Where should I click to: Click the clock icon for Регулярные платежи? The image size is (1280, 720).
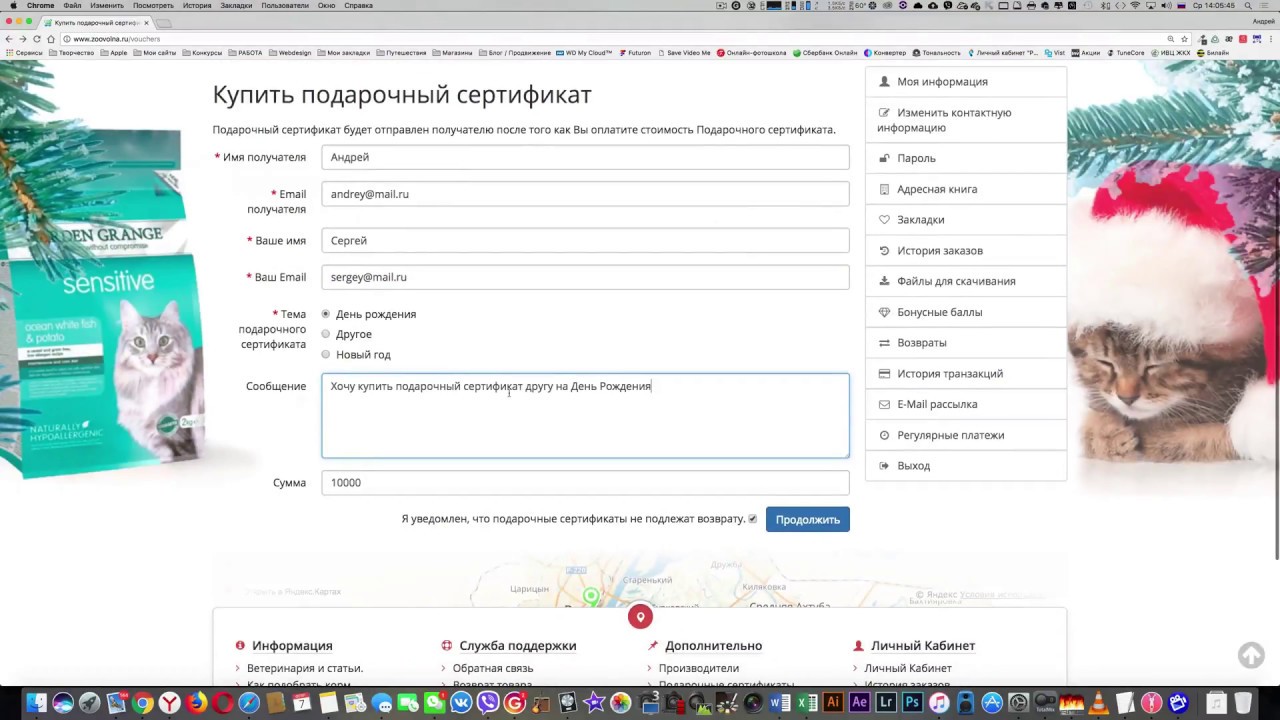(x=884, y=435)
